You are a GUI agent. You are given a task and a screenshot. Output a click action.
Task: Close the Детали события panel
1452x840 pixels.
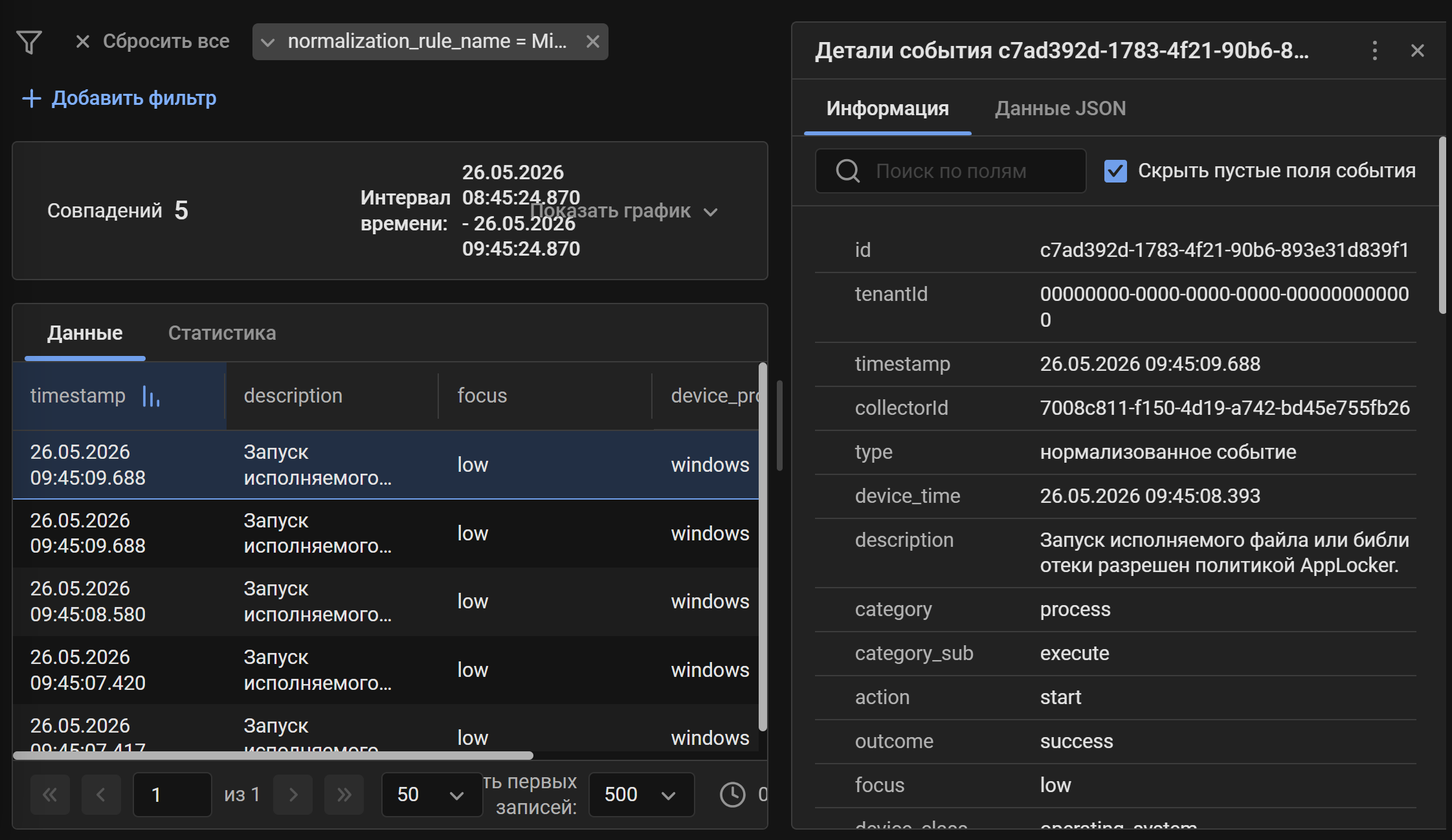(x=1418, y=50)
